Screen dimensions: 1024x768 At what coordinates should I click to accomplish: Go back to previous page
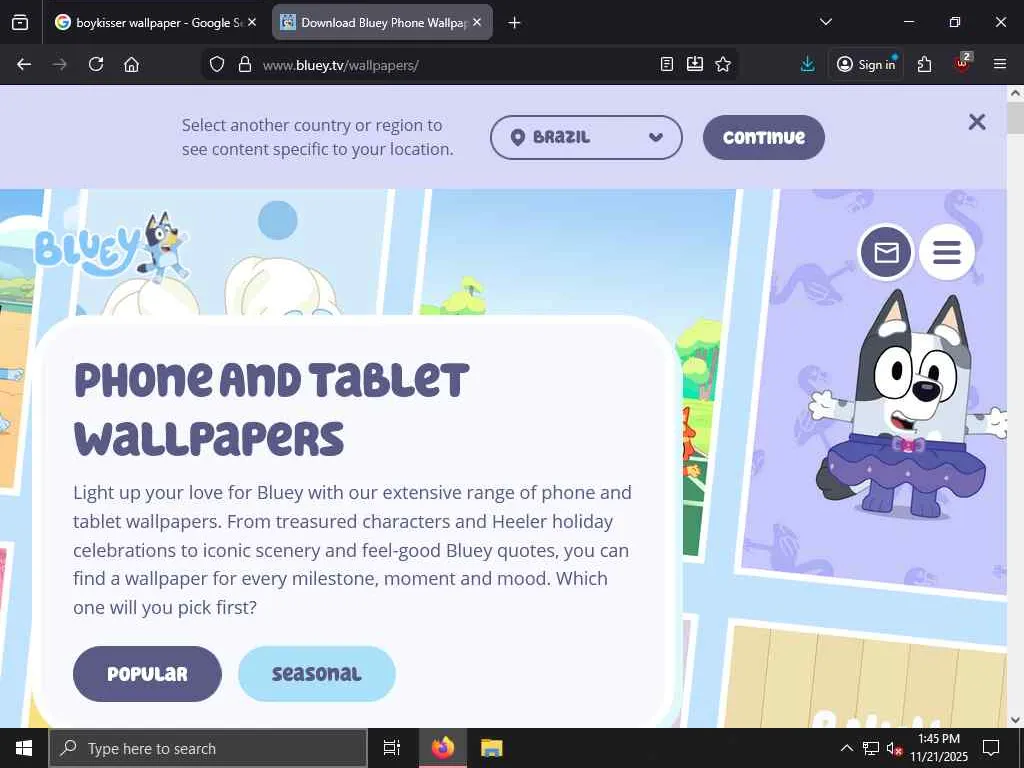point(24,64)
